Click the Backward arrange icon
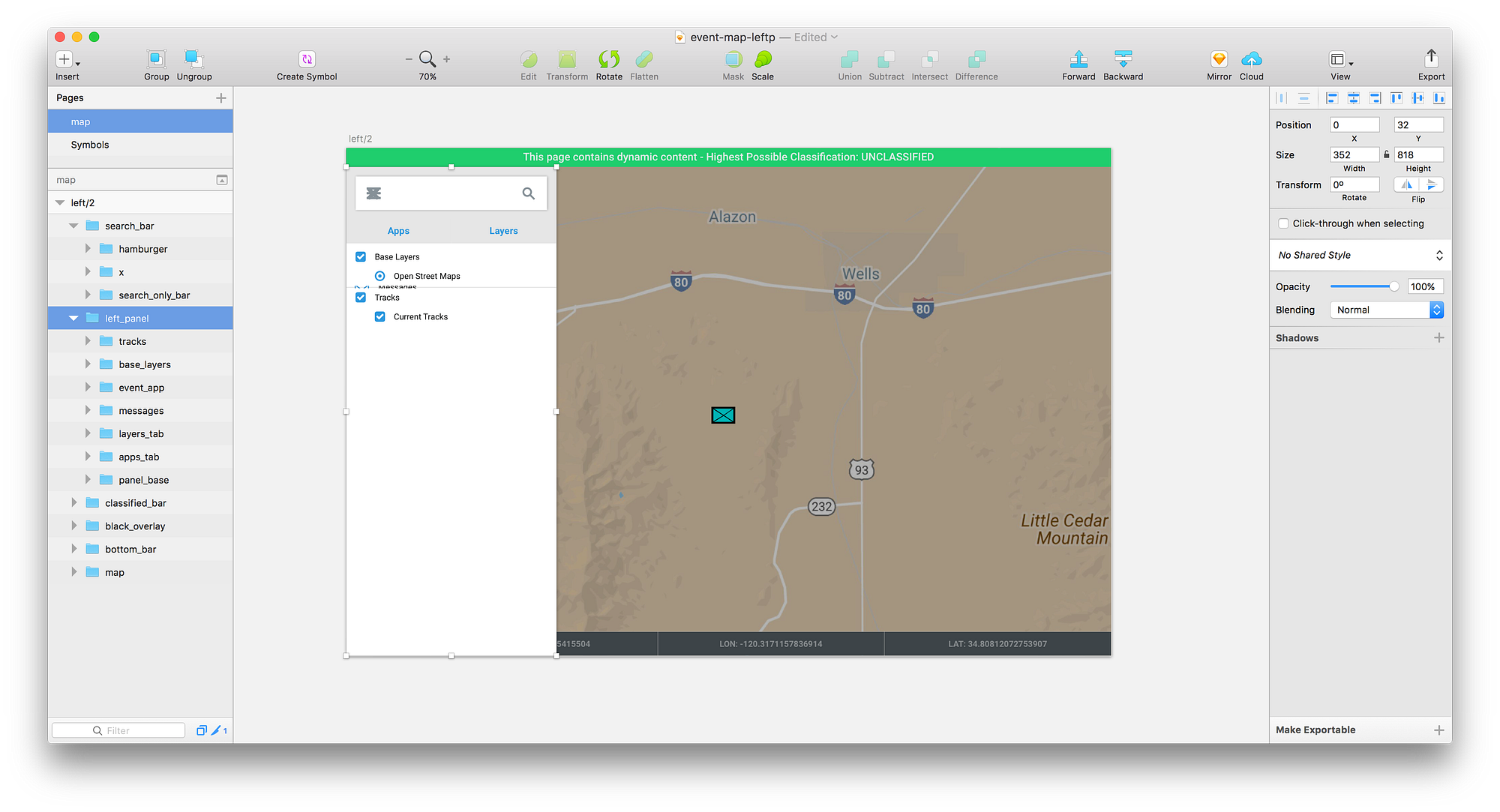 pos(1123,59)
